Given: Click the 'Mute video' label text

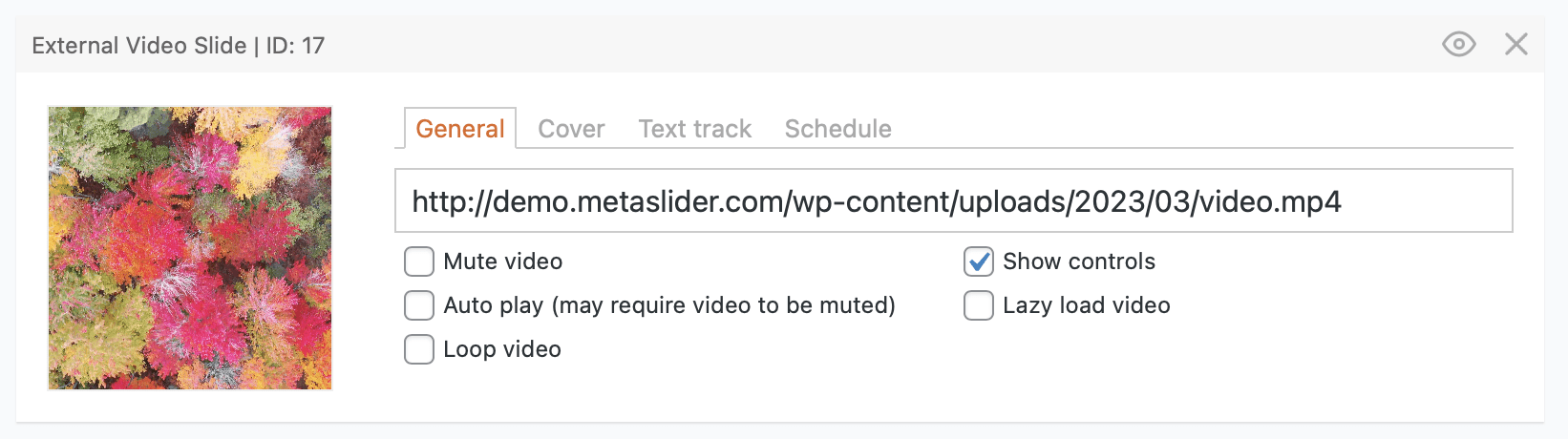Looking at the screenshot, I should coord(503,261).
